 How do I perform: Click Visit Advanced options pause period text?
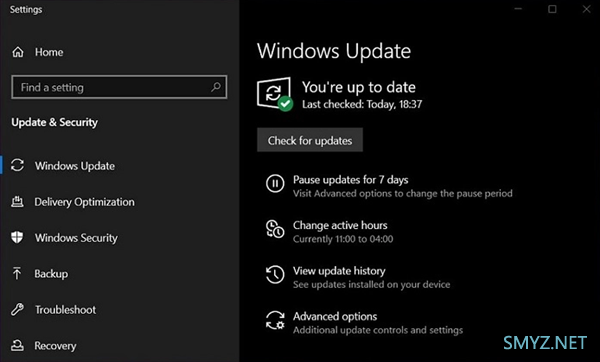click(x=403, y=193)
